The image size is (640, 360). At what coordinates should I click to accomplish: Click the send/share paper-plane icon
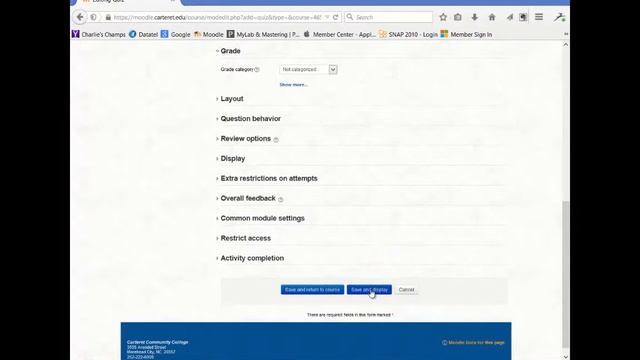pyautogui.click(x=510, y=17)
